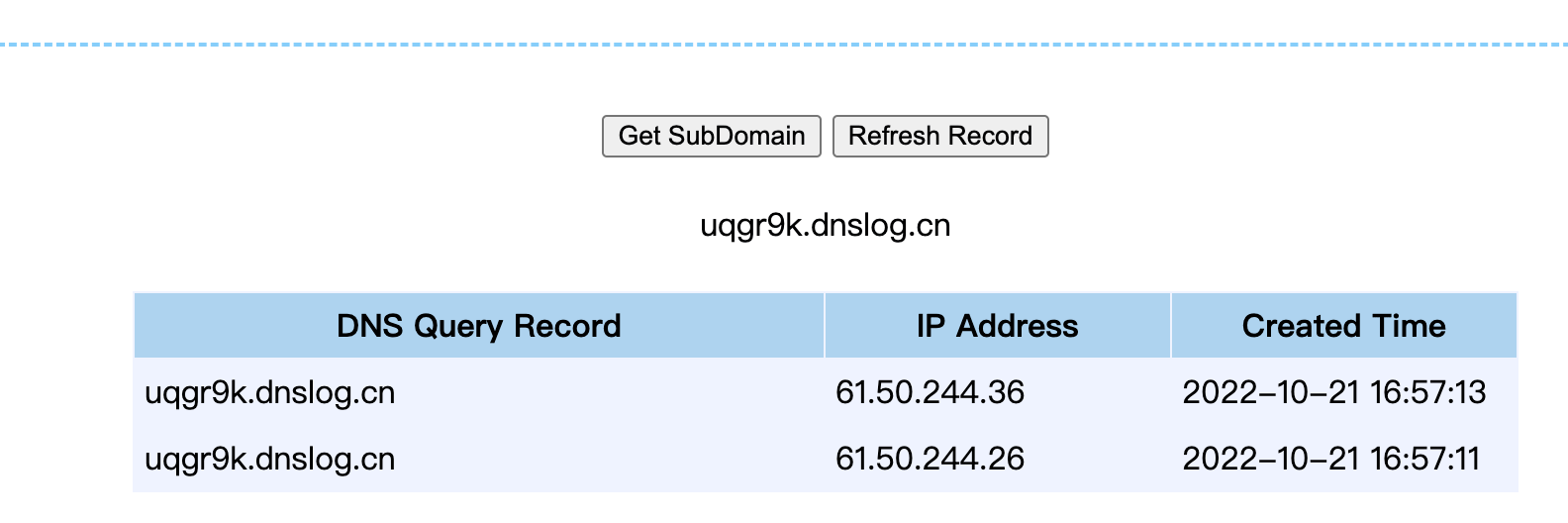Click the generated subdomain uqgr9k.dnslog.cn above the table
The image size is (1568, 523).
click(x=825, y=226)
